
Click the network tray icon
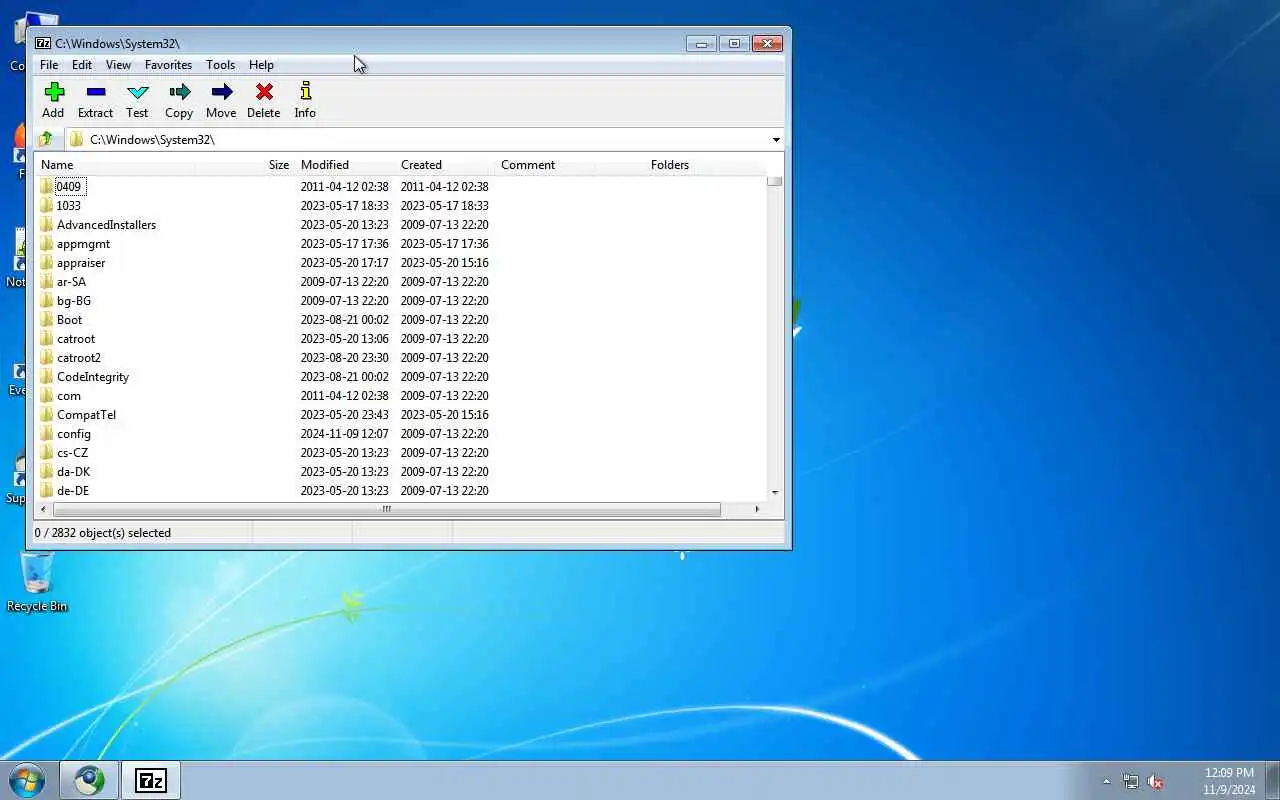coord(1130,781)
